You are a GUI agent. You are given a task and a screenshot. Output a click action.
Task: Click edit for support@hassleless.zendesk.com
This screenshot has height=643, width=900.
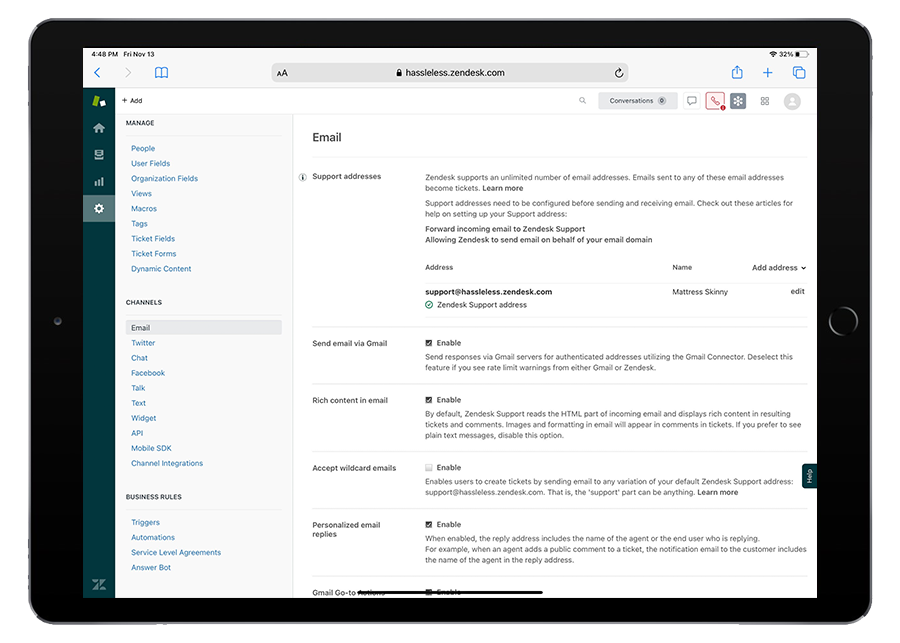click(797, 292)
